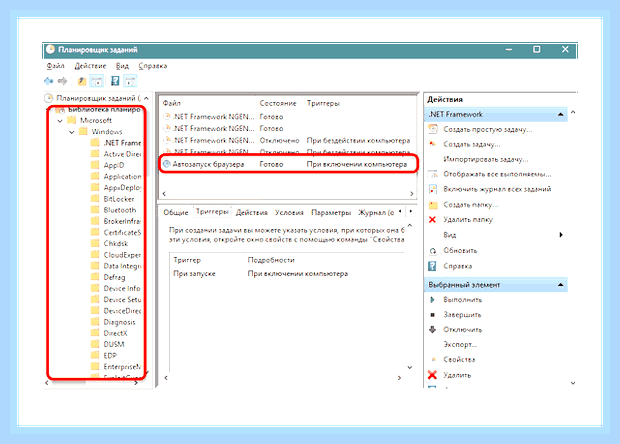
Task: Collapse the Windows tree node
Action: 72,132
